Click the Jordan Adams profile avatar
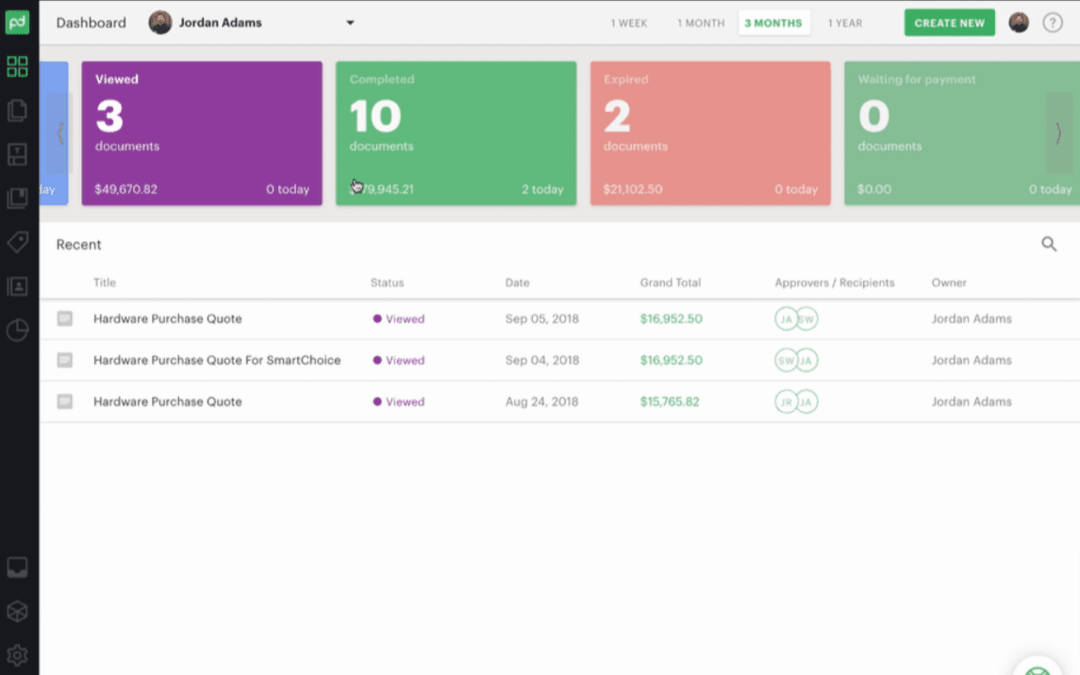1080x675 pixels. click(1018, 22)
